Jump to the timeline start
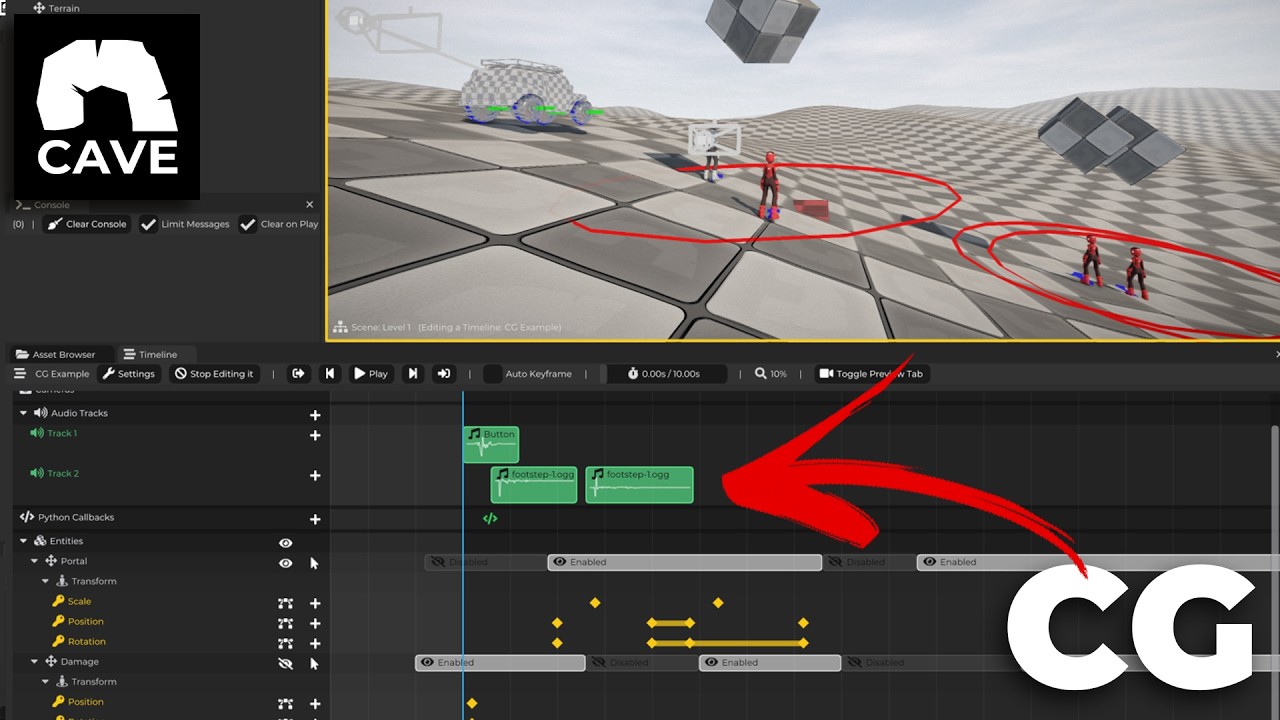1280x720 pixels. pos(298,374)
